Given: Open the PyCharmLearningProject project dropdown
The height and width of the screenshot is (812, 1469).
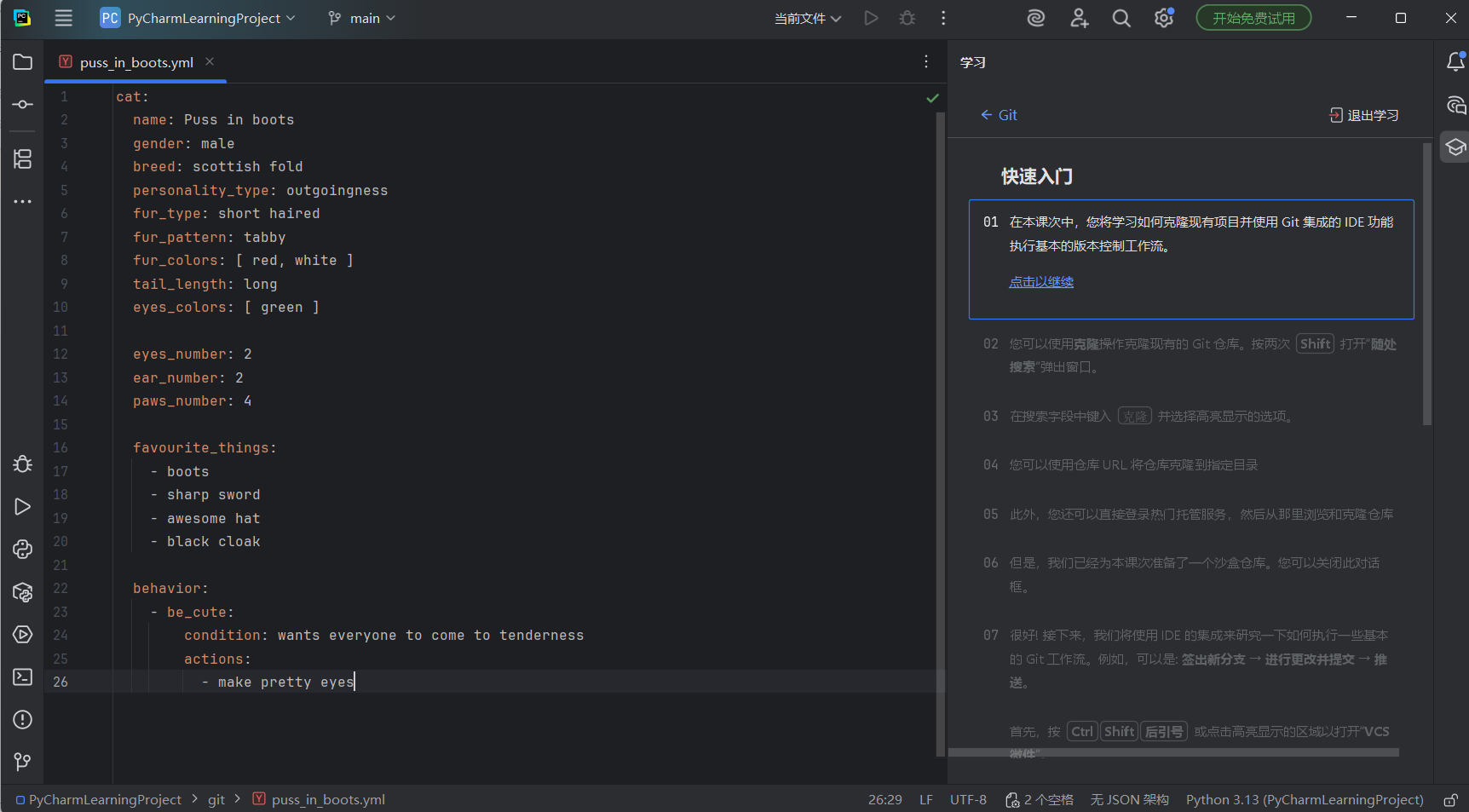Looking at the screenshot, I should click(198, 17).
